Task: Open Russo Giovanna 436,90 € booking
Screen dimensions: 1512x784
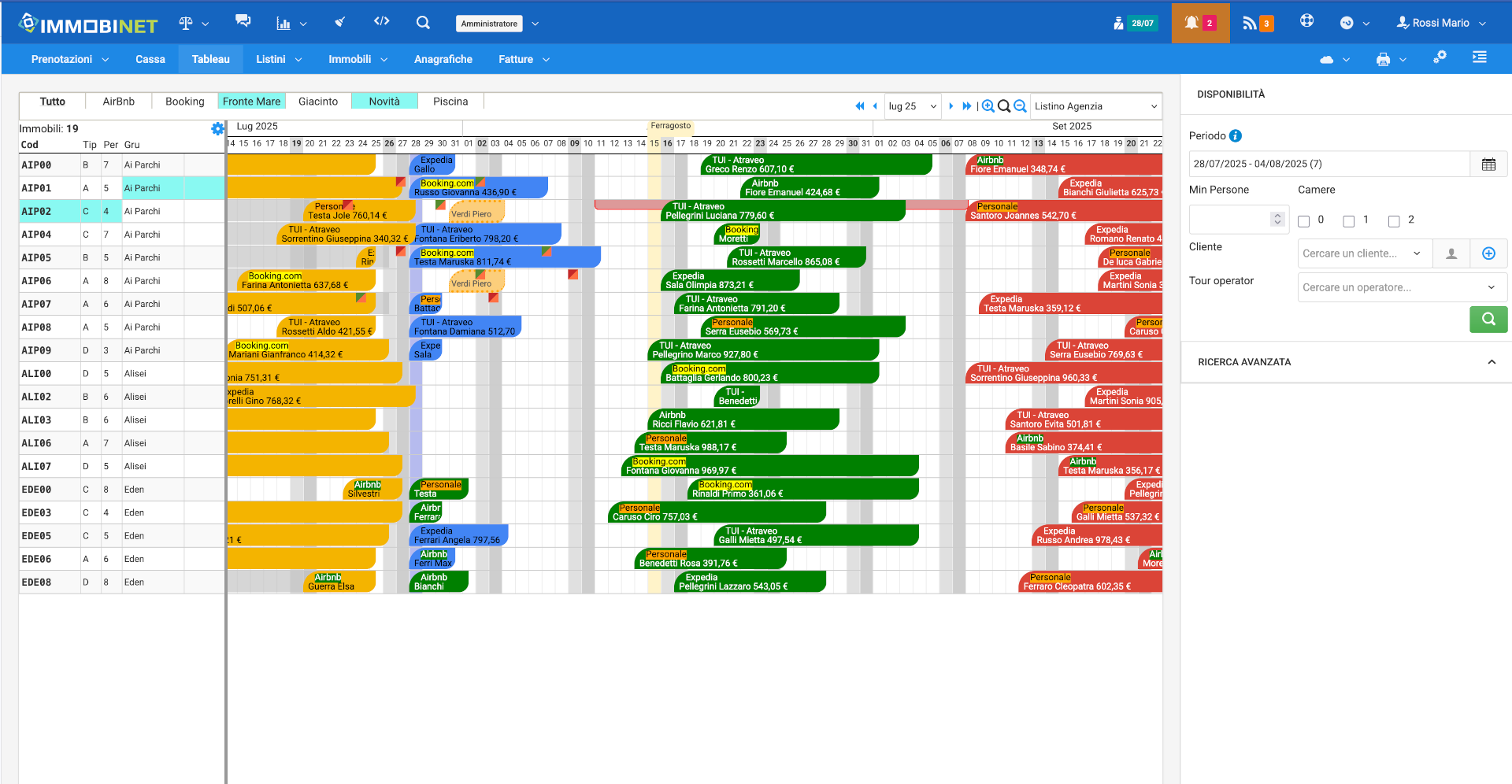Action: (479, 188)
